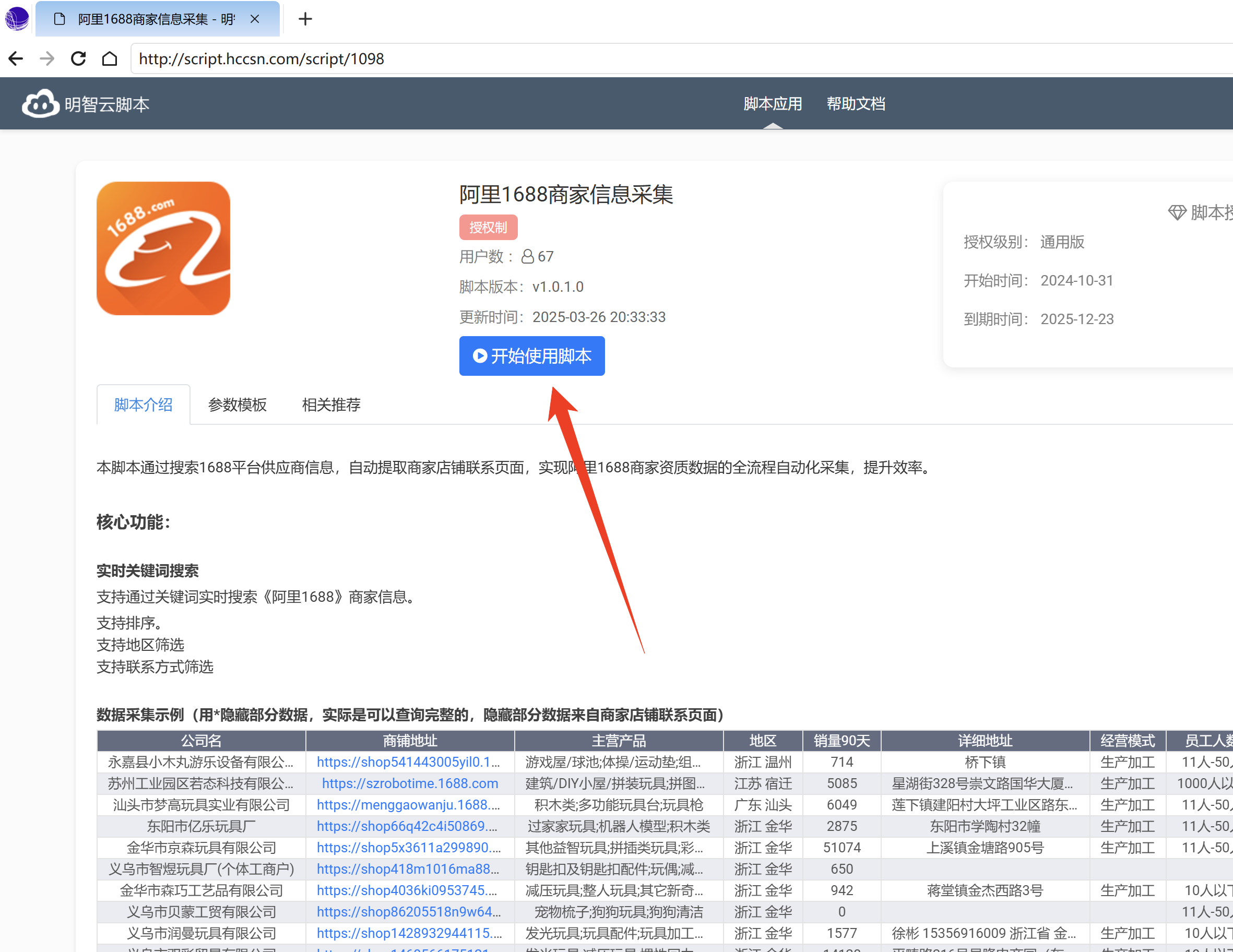Open the https://menggaowanju.1688 shop link
1233x952 pixels.
tap(408, 805)
